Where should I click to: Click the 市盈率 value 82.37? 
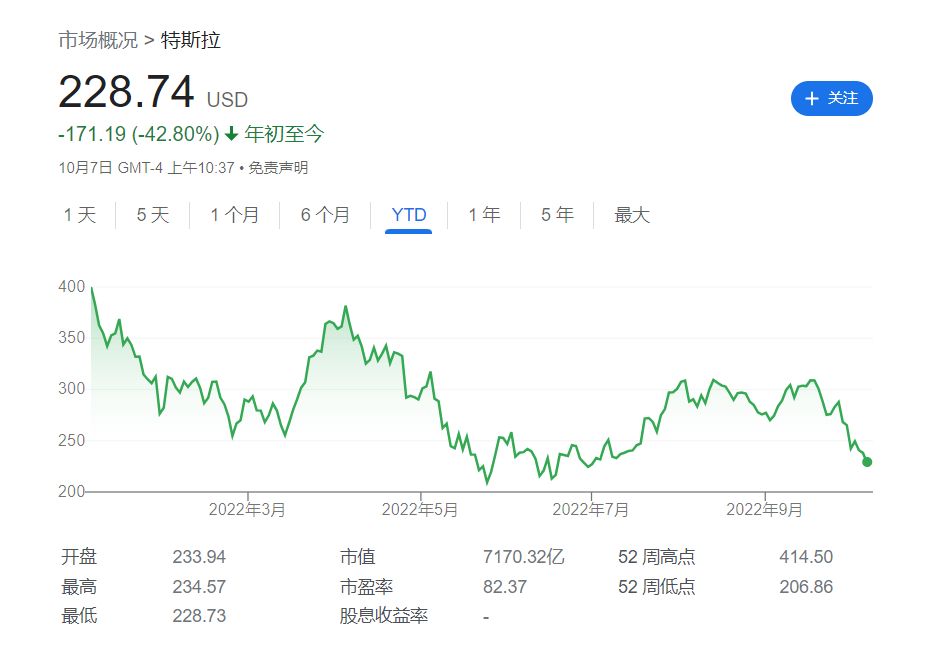(505, 587)
